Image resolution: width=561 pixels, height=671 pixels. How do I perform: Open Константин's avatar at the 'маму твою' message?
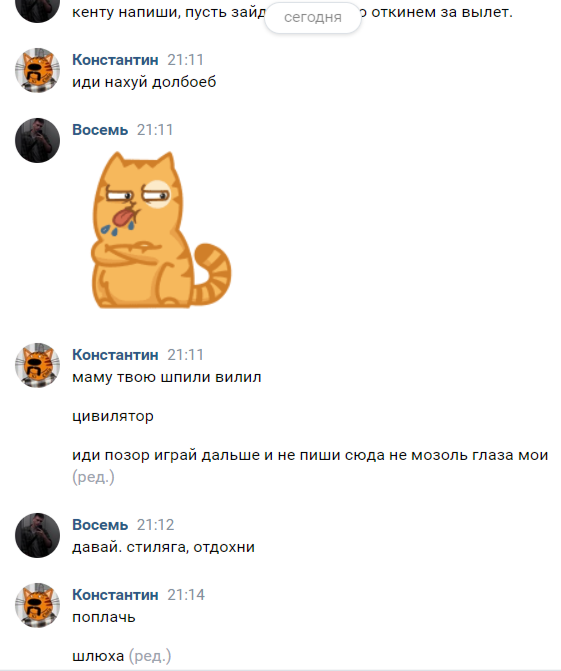click(x=37, y=365)
